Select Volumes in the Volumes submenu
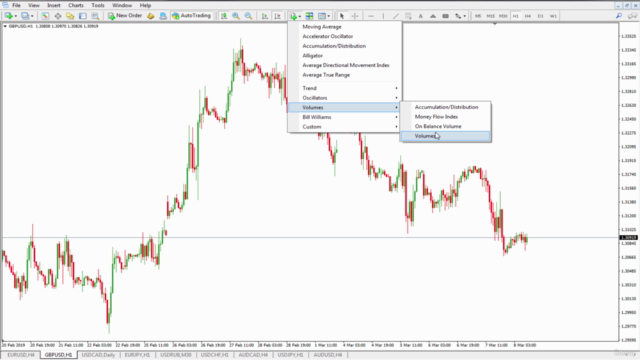640x360 pixels. pyautogui.click(x=446, y=136)
